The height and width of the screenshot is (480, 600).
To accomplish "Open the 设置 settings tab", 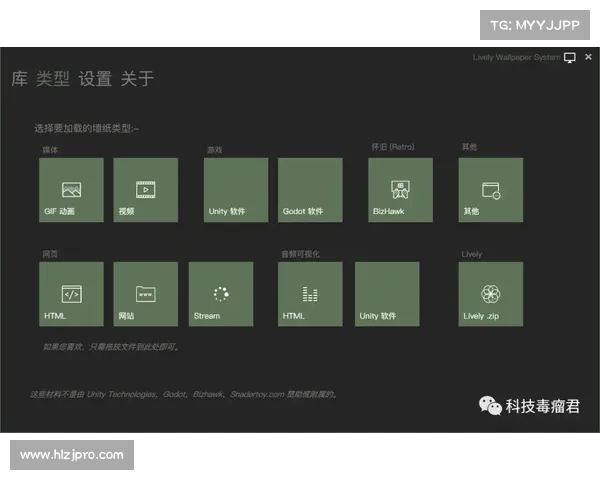I will 95,79.
